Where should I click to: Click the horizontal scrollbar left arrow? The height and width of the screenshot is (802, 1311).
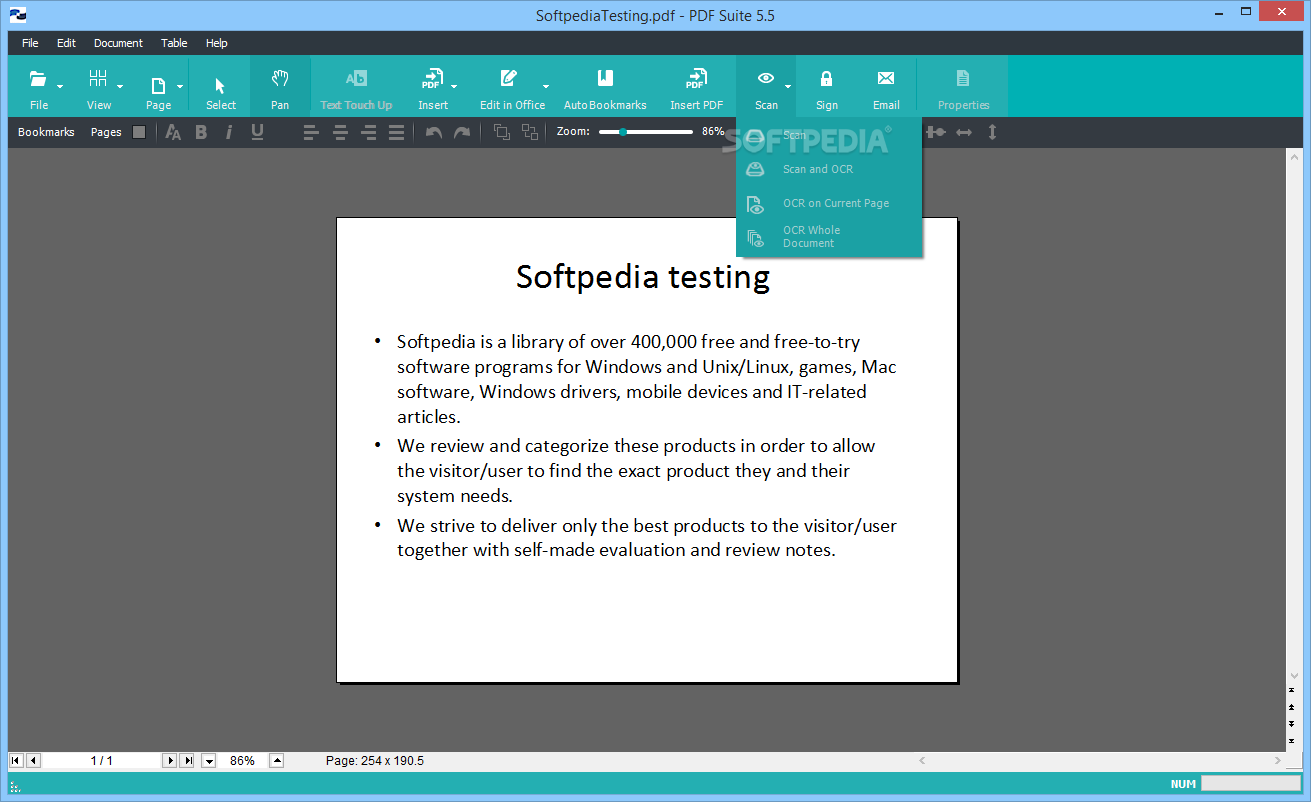(922, 761)
